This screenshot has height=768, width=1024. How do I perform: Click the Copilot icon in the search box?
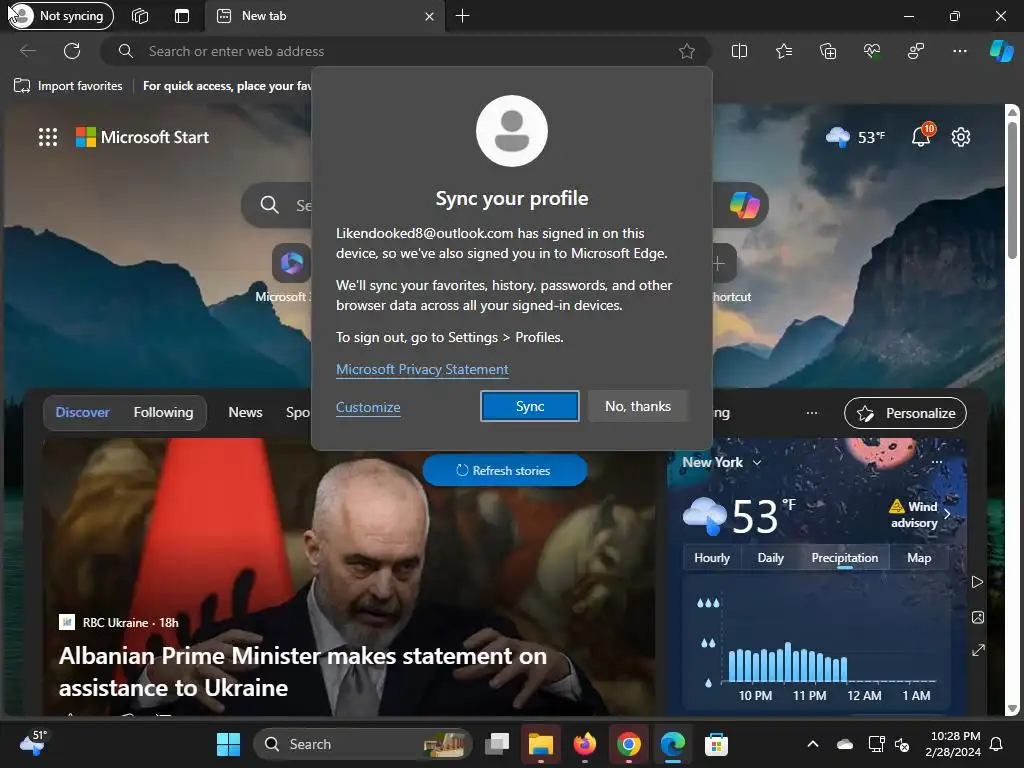744,205
